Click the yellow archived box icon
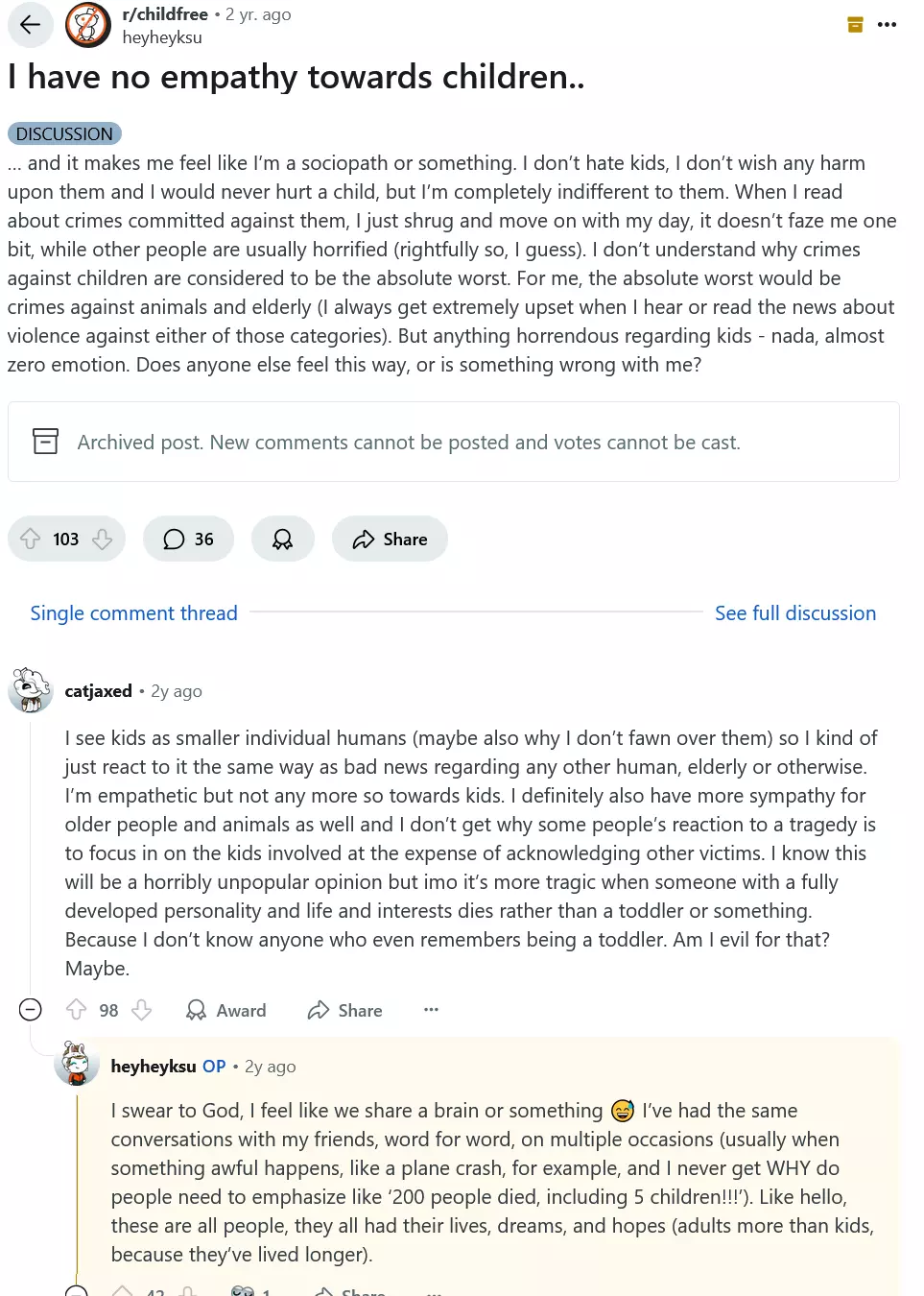Image resolution: width=924 pixels, height=1296 pixels. (x=856, y=25)
